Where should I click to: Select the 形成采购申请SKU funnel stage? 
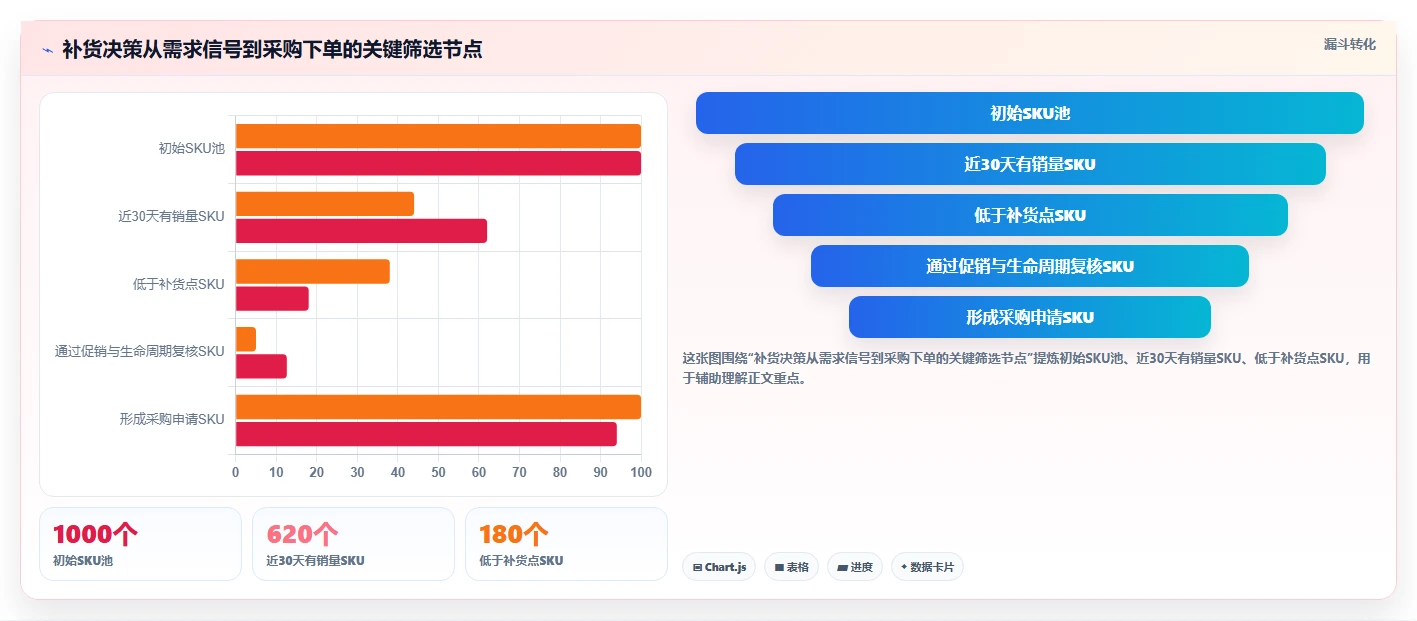(x=1030, y=317)
